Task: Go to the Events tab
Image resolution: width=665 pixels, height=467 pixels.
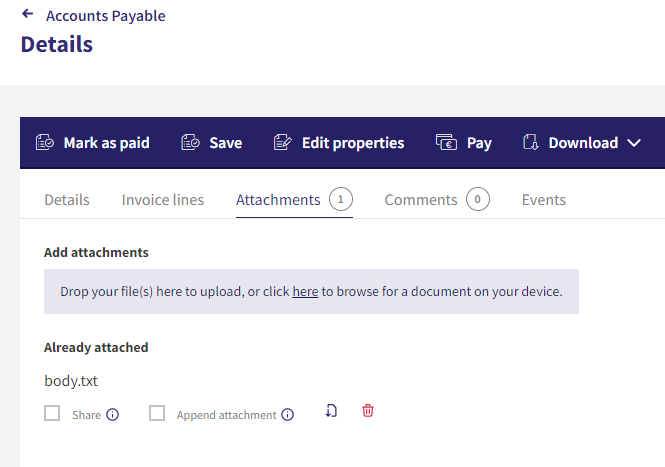Action: (x=544, y=200)
